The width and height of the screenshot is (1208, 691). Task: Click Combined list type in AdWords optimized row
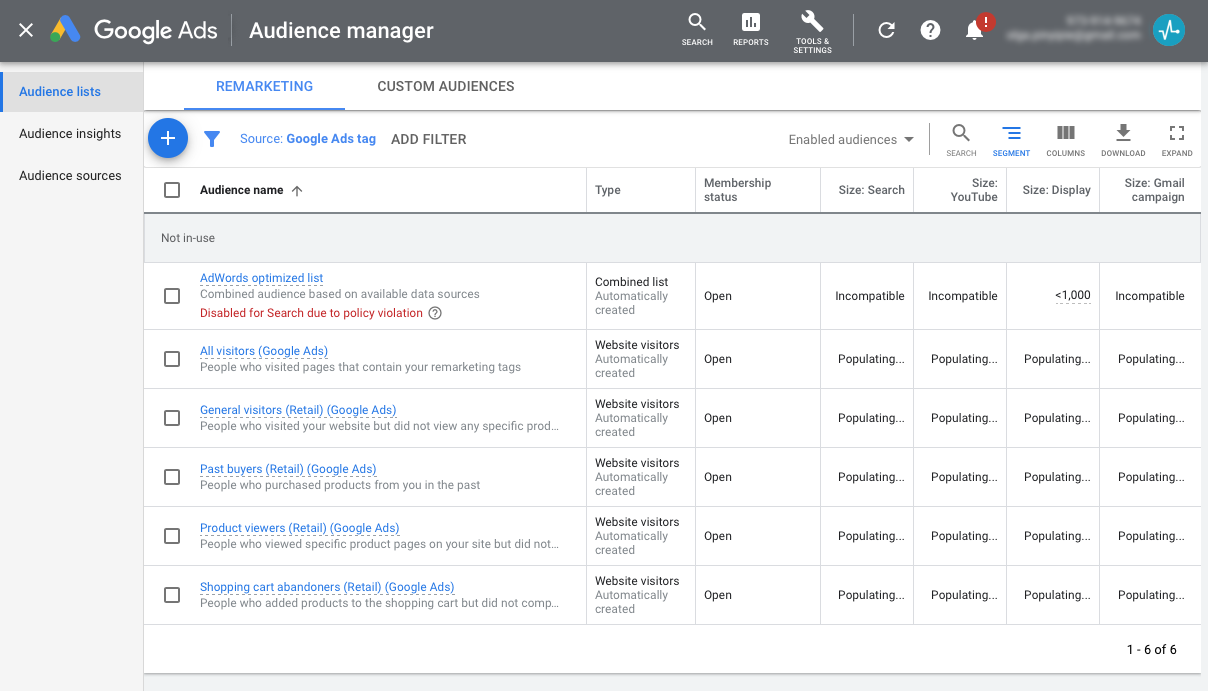point(631,282)
